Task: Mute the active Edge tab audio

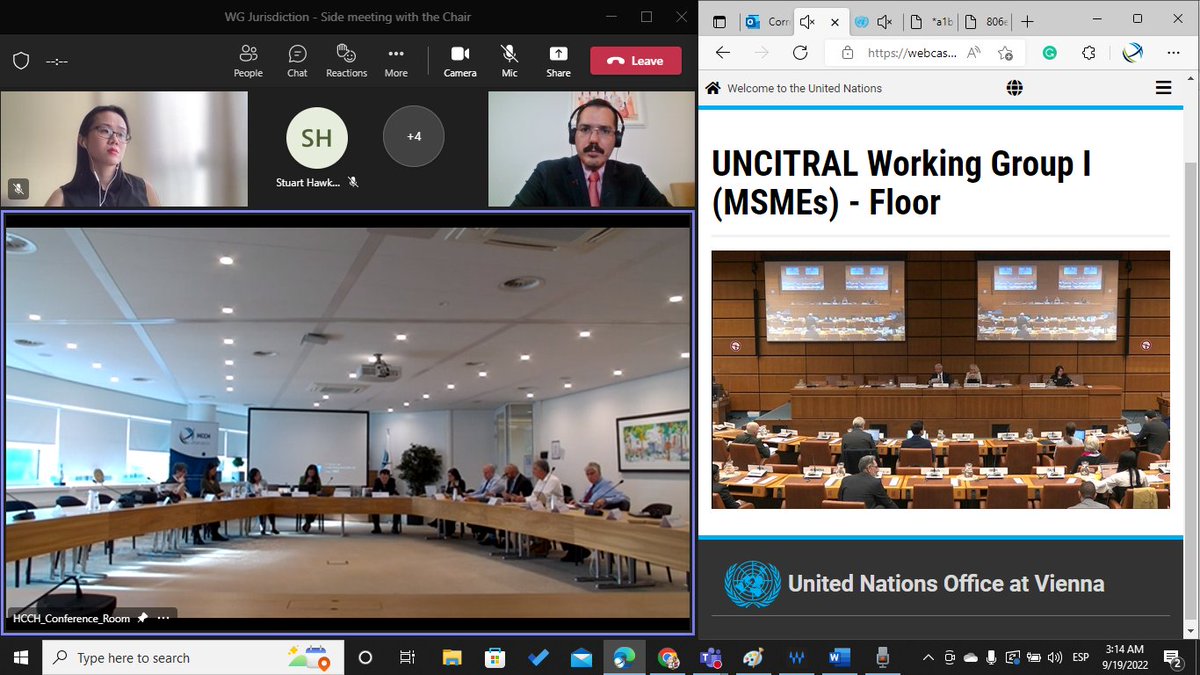Action: click(807, 21)
